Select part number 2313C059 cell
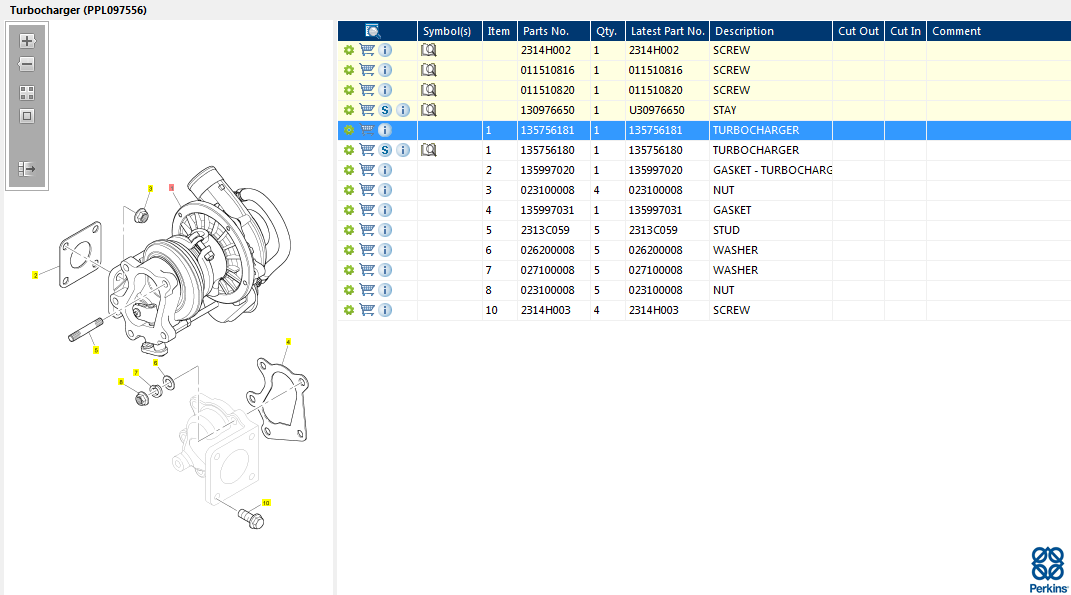 click(x=553, y=230)
